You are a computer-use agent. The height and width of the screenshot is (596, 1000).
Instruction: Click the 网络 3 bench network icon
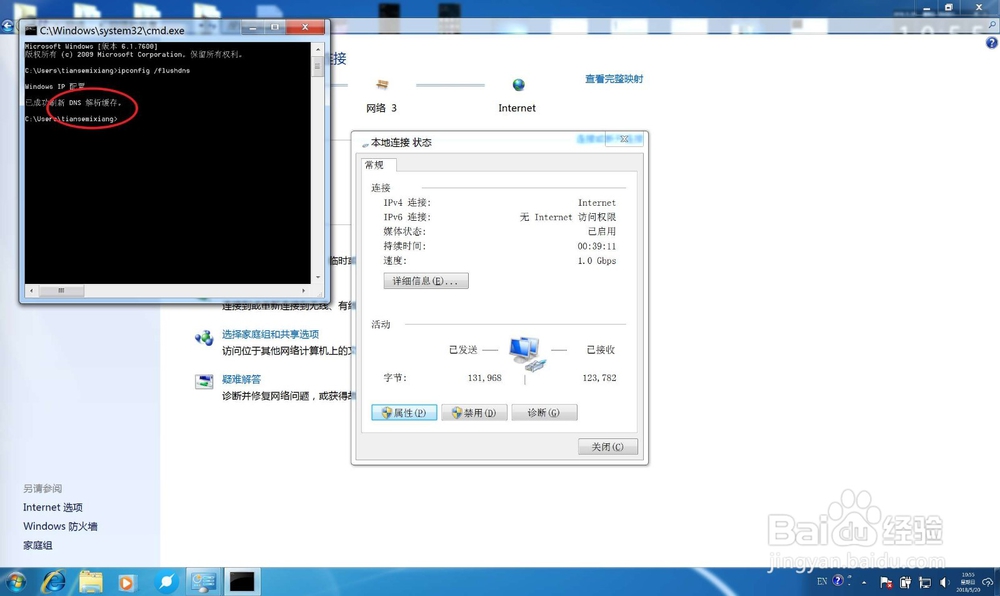coord(382,85)
